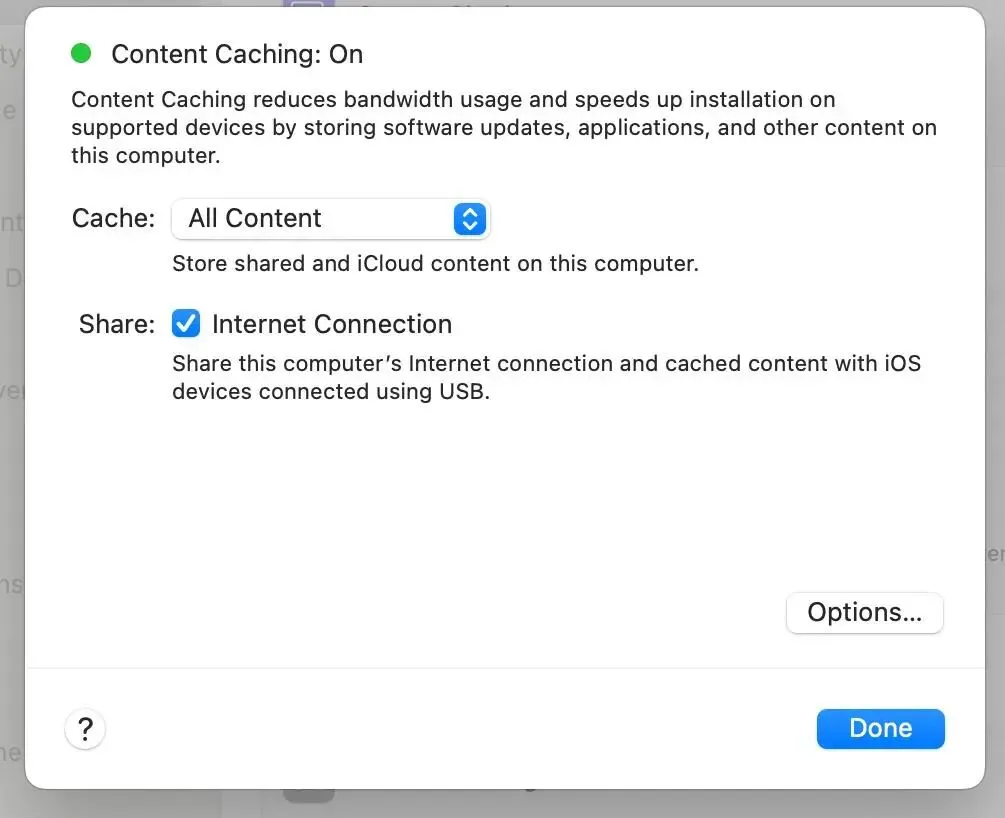The image size is (1005, 818).
Task: Open help with the question mark button
Action: pyautogui.click(x=85, y=729)
